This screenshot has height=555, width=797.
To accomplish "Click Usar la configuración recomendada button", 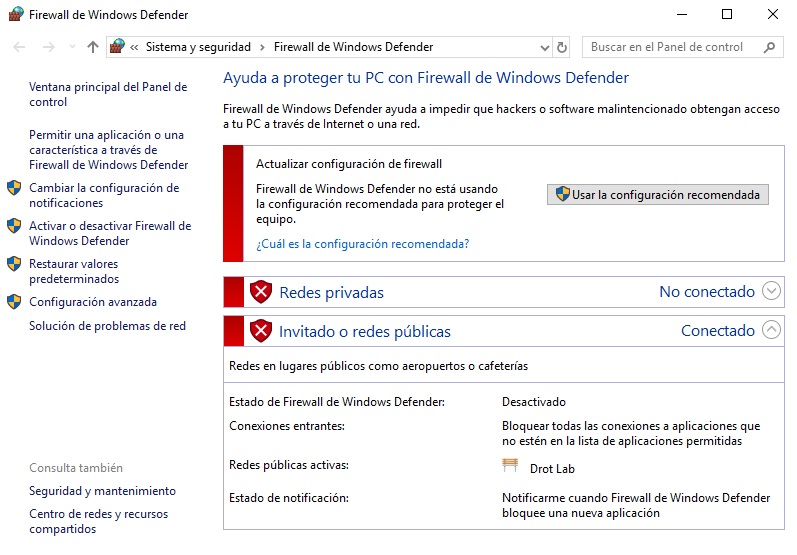I will (658, 195).
